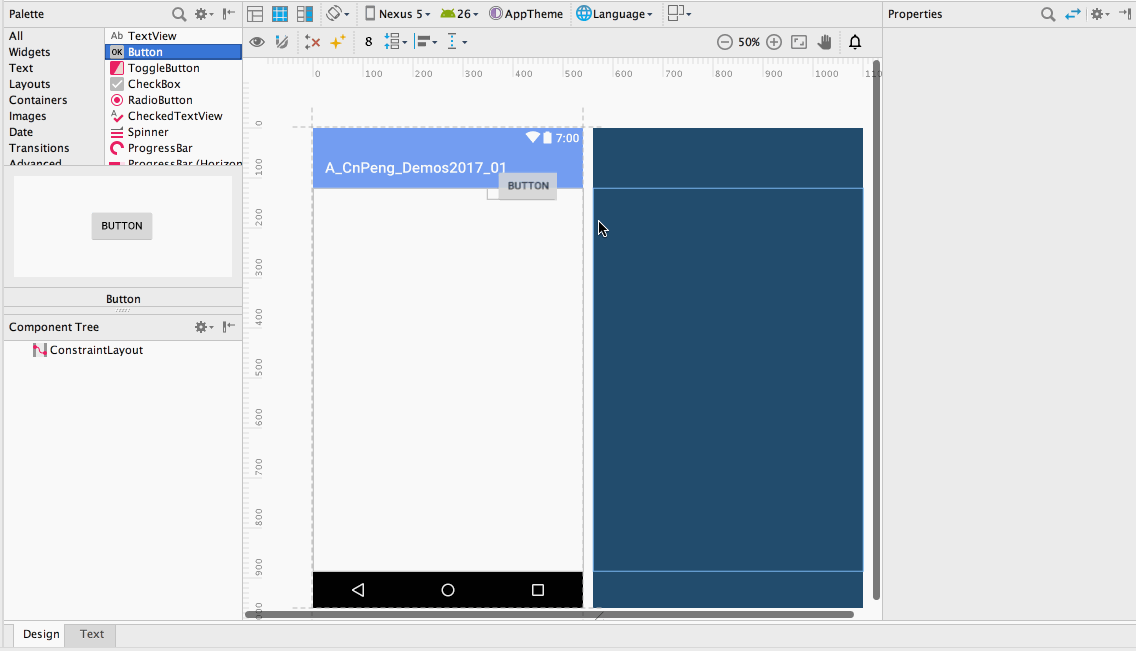Select ConstraintLayout in Component Tree
Image resolution: width=1136 pixels, height=651 pixels.
[88, 350]
